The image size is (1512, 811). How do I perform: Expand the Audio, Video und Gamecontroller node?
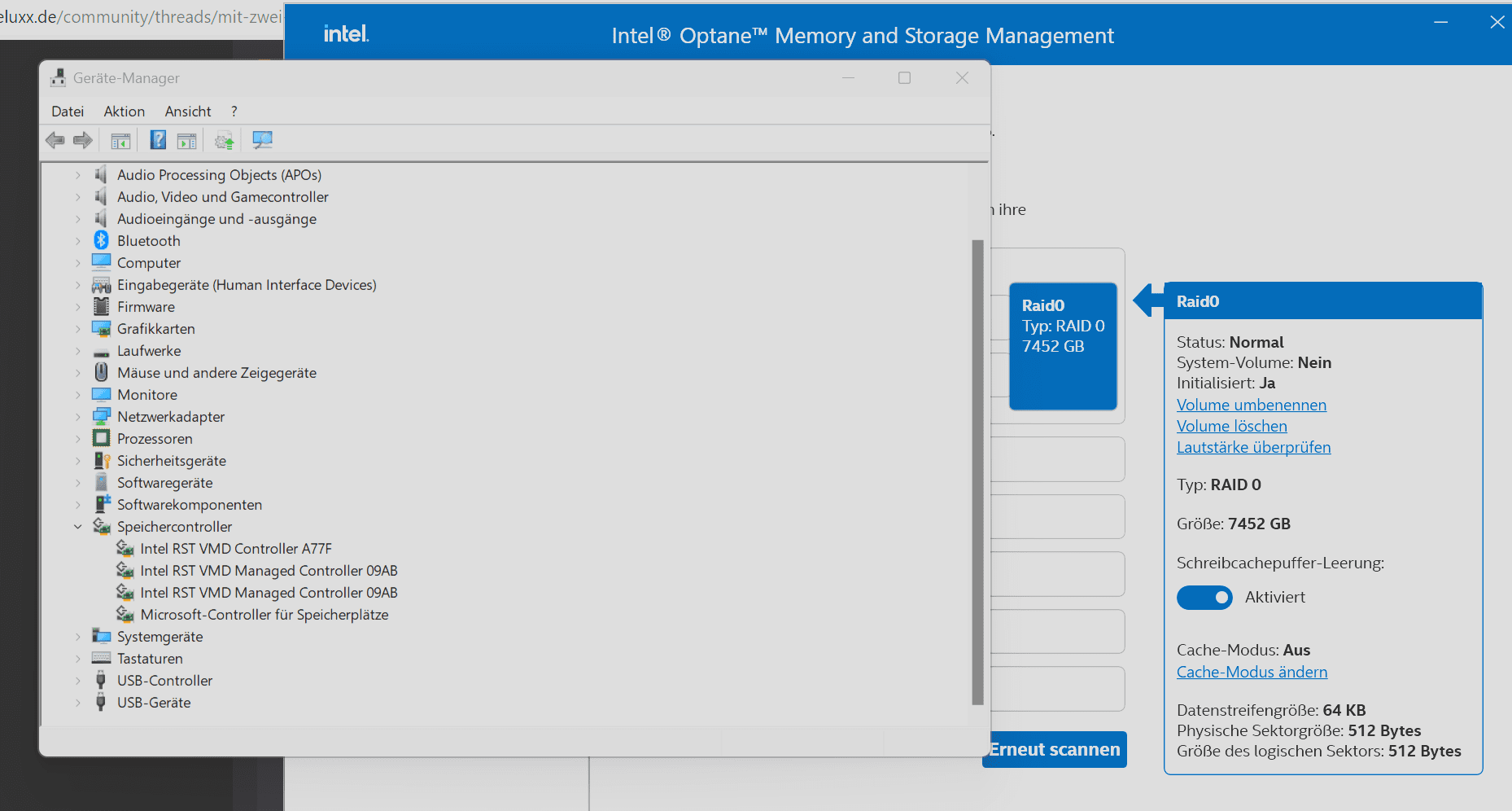point(78,197)
